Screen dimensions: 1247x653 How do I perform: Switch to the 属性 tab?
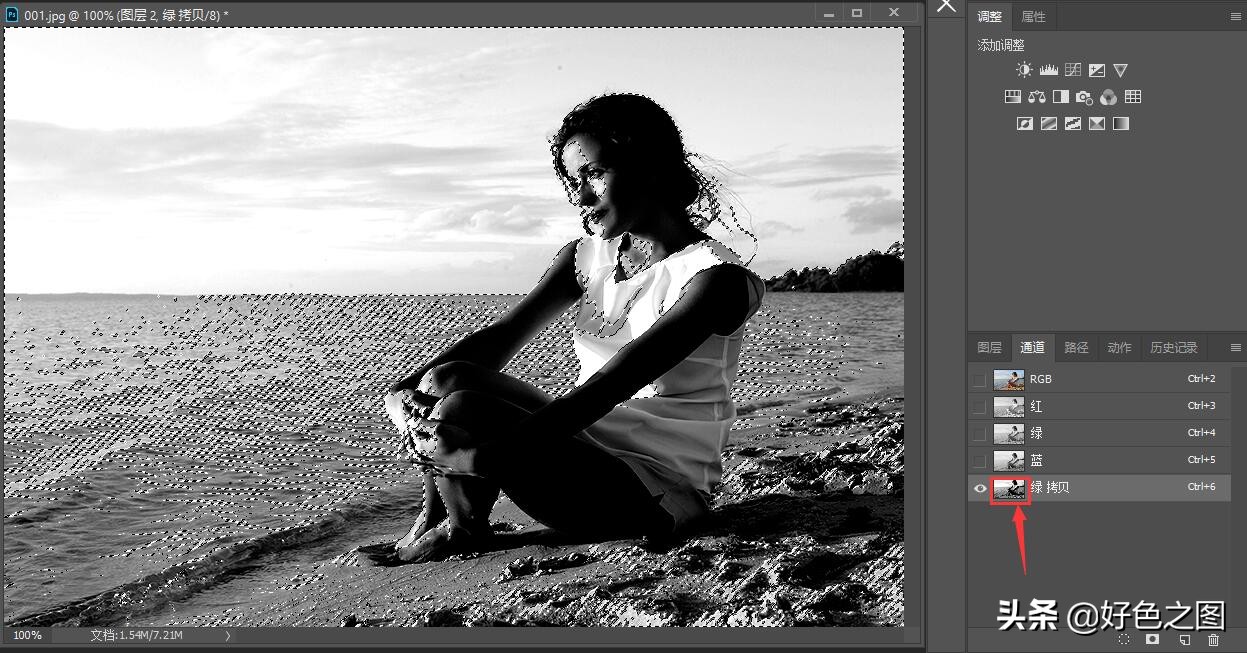point(1033,17)
